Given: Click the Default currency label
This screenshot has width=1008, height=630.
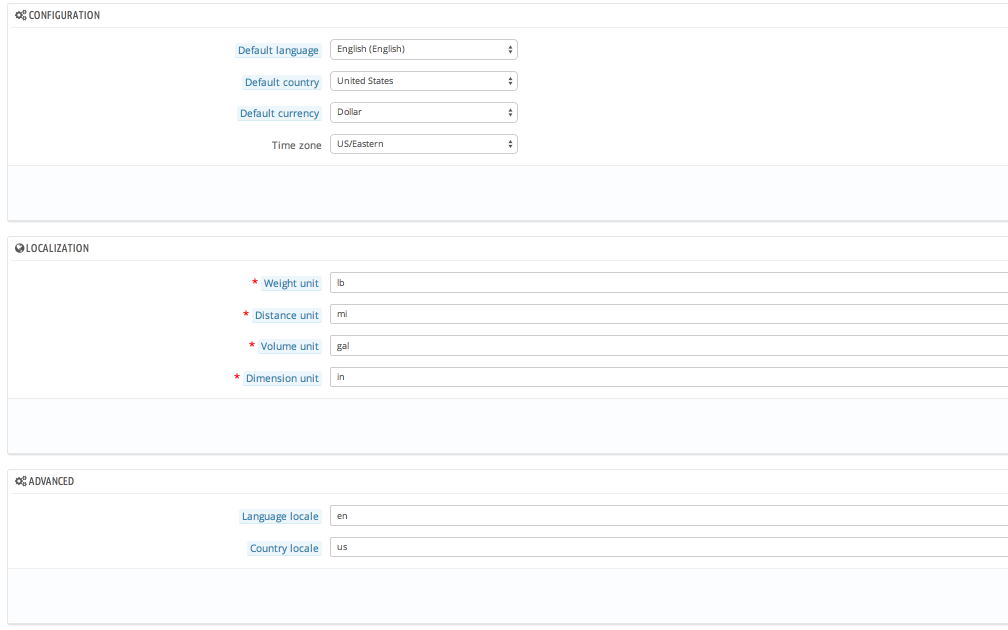Looking at the screenshot, I should 279,114.
